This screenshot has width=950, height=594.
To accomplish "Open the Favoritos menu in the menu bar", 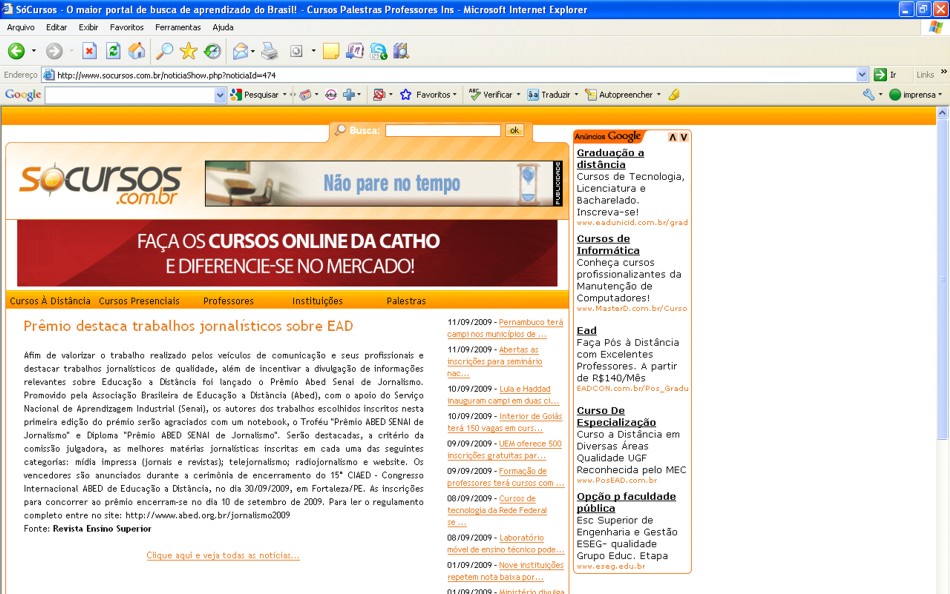I will coord(127,27).
